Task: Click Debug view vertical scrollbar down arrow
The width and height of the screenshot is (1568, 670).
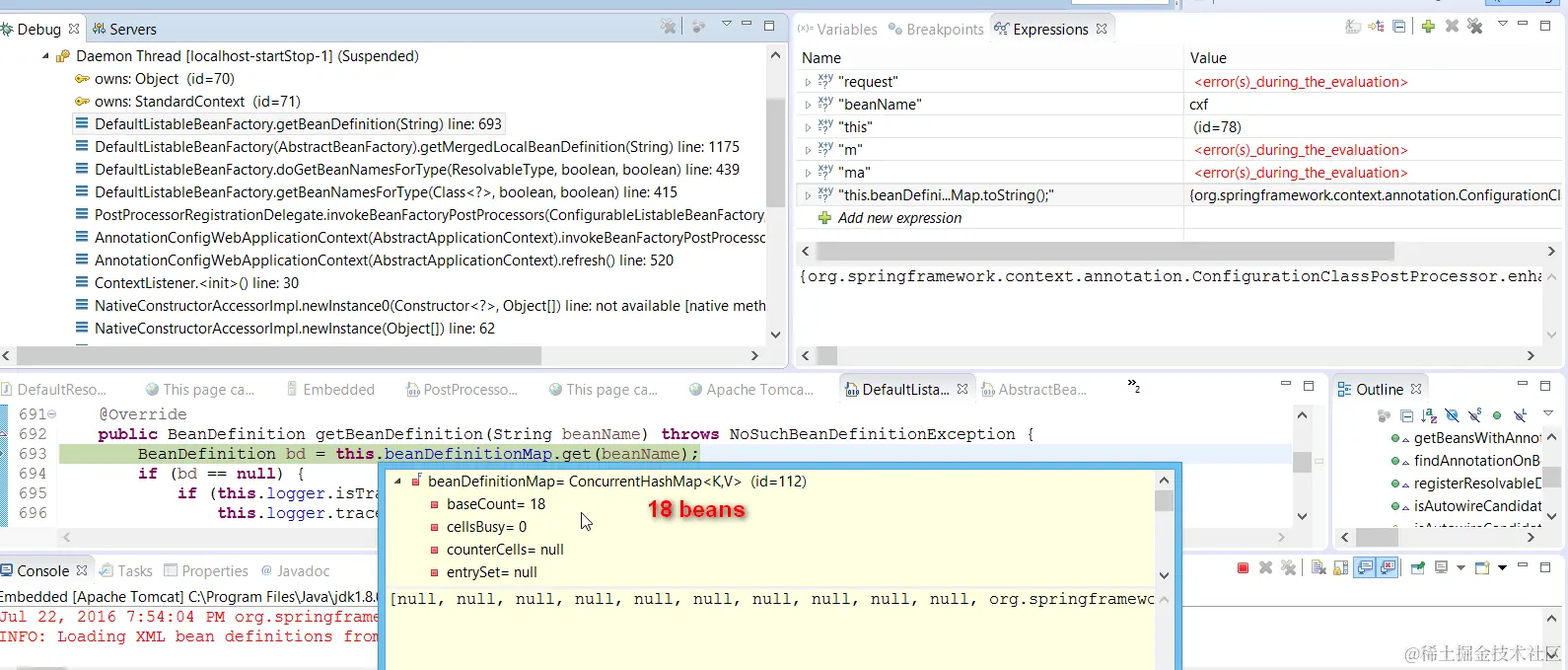Action: pos(775,334)
